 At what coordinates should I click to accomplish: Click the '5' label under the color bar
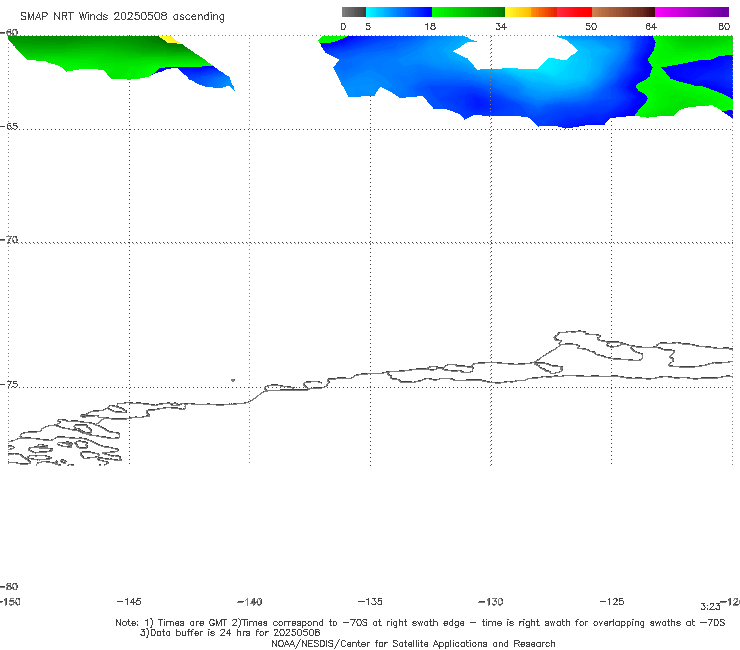(x=368, y=26)
